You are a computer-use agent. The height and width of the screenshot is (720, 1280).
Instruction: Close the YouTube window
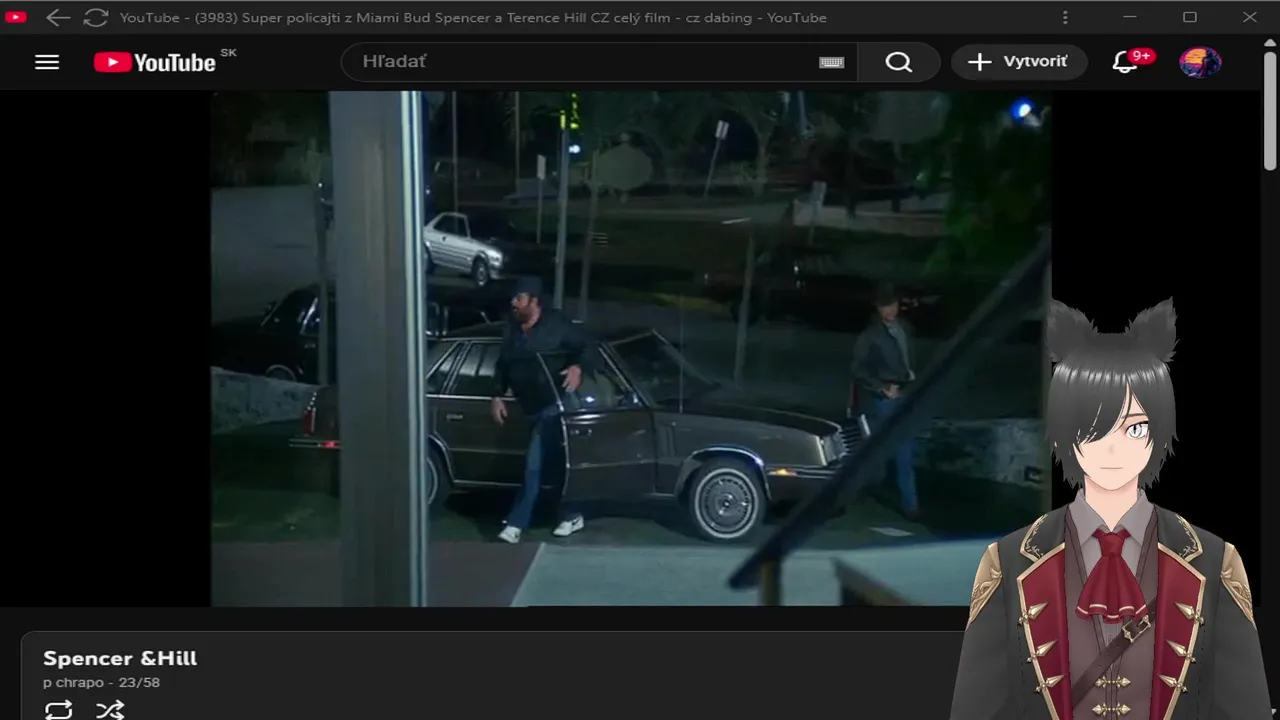[x=1250, y=17]
